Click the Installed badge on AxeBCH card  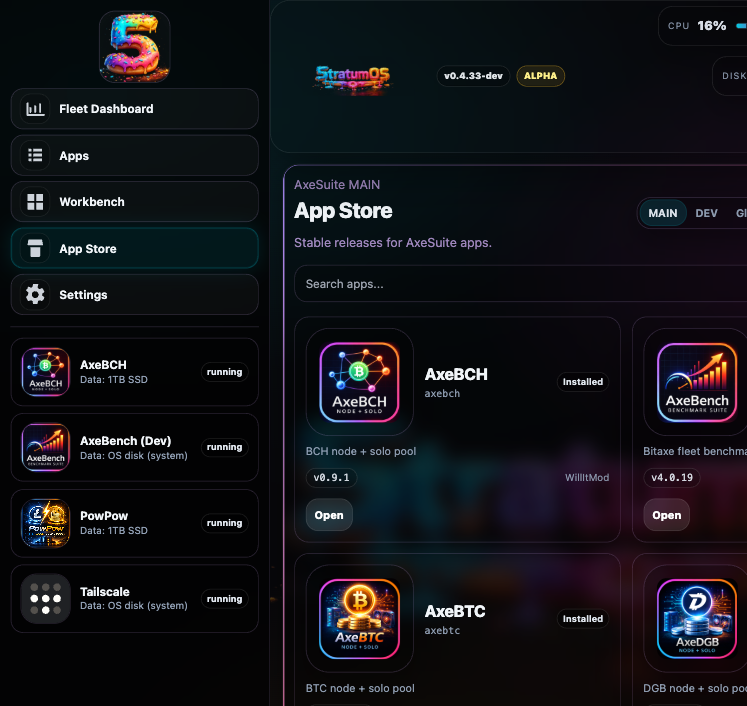583,382
